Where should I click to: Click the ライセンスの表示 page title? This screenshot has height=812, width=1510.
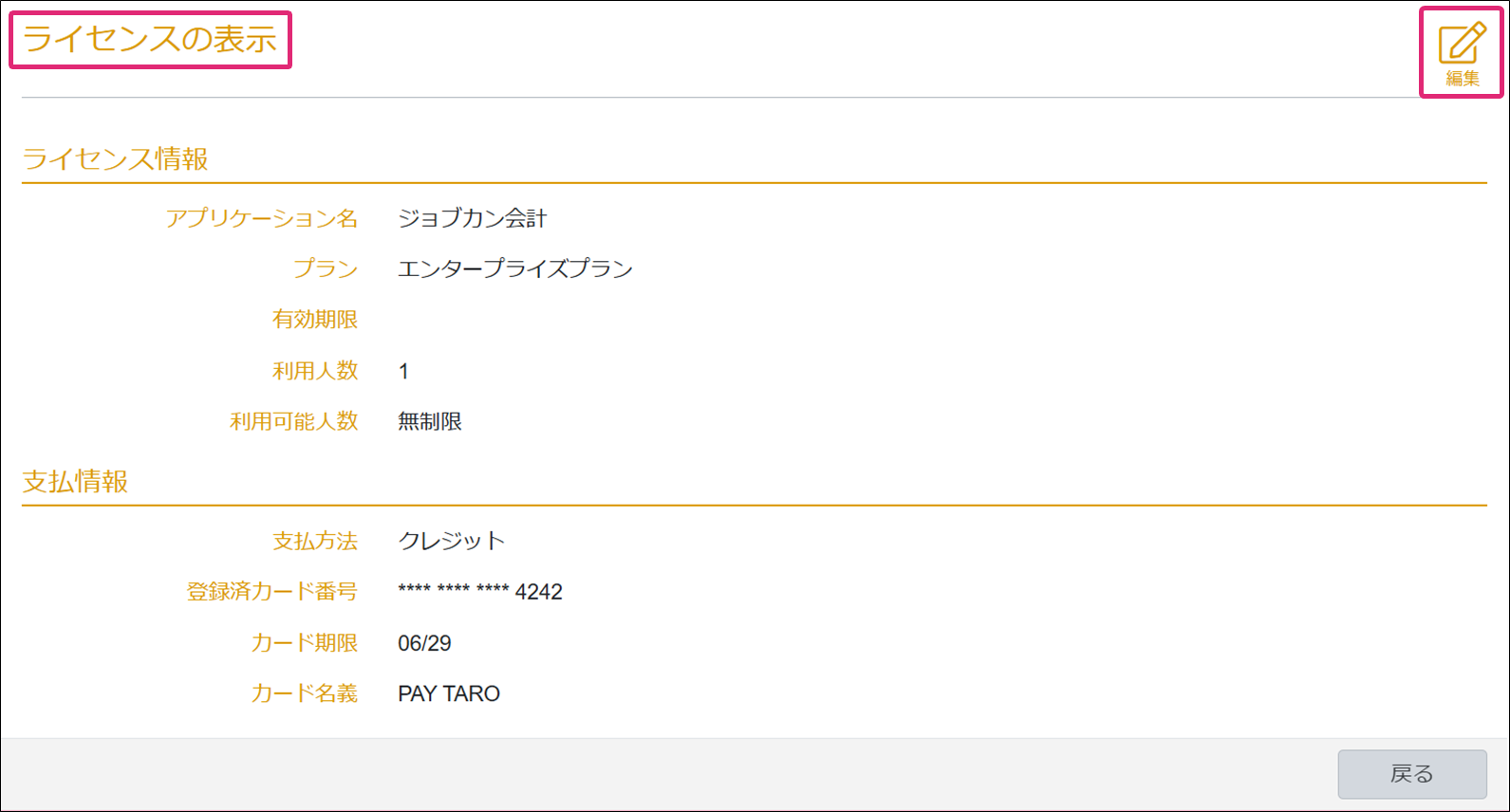pos(150,40)
